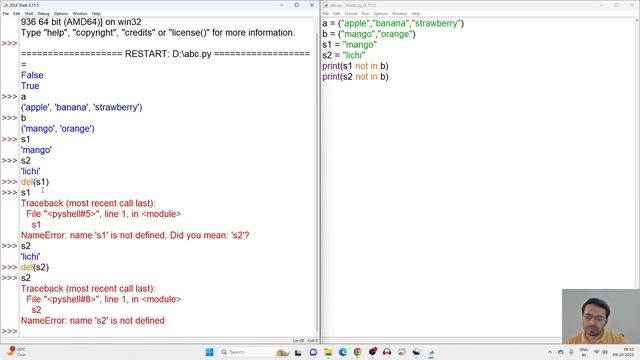
Task: Open the headphones app on taskbar
Action: (387, 352)
